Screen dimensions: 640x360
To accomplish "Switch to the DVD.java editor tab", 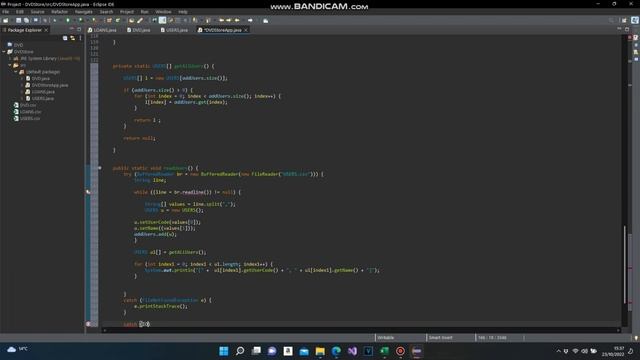I will [139, 30].
